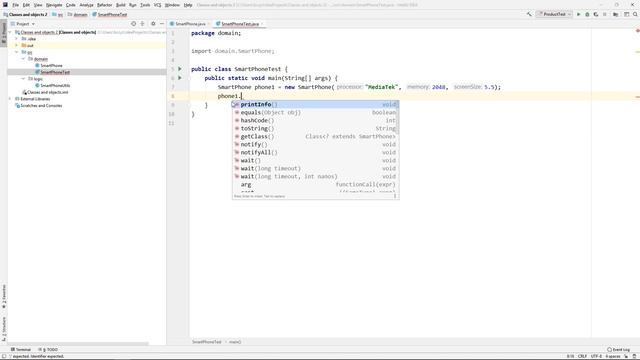Expand External Libraries node

10,99
